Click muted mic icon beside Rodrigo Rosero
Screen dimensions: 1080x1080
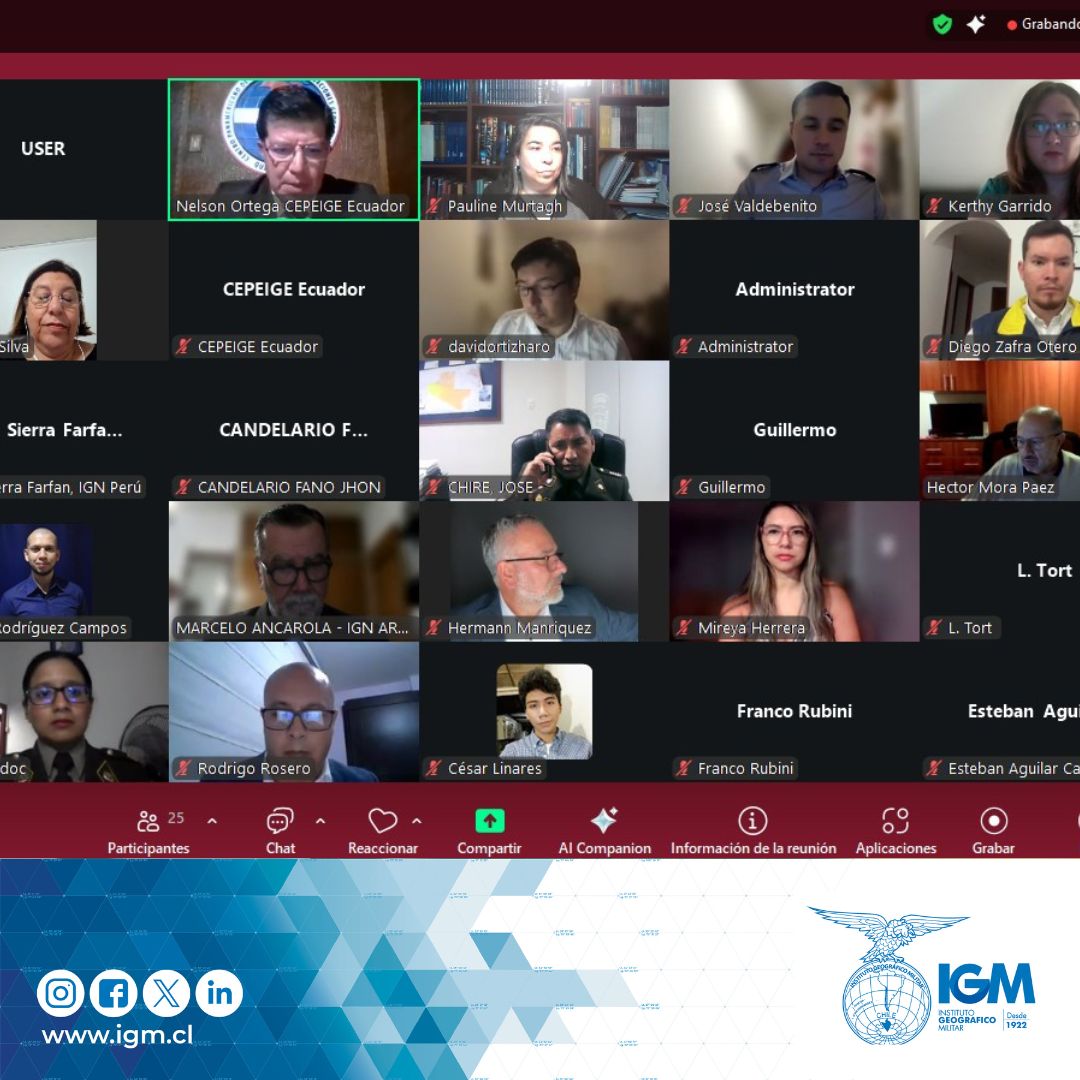183,768
